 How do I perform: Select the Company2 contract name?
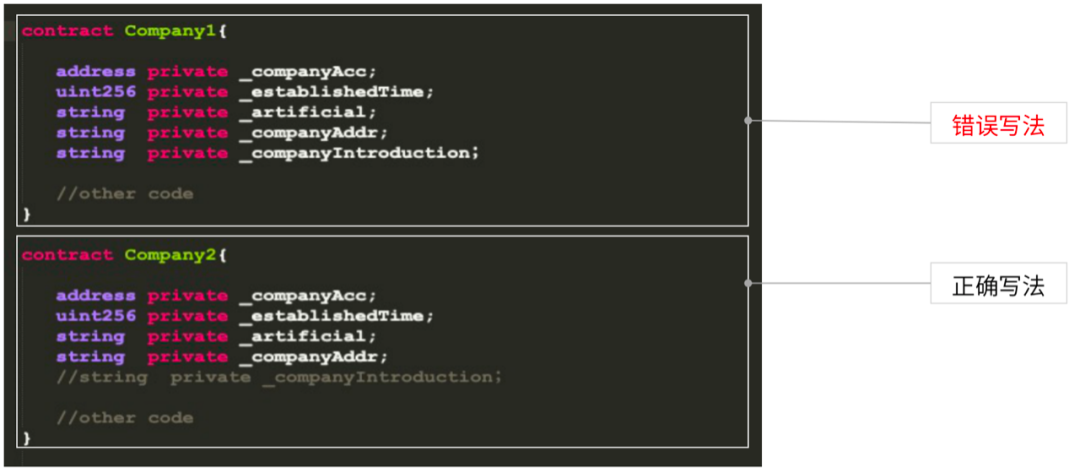[x=170, y=255]
